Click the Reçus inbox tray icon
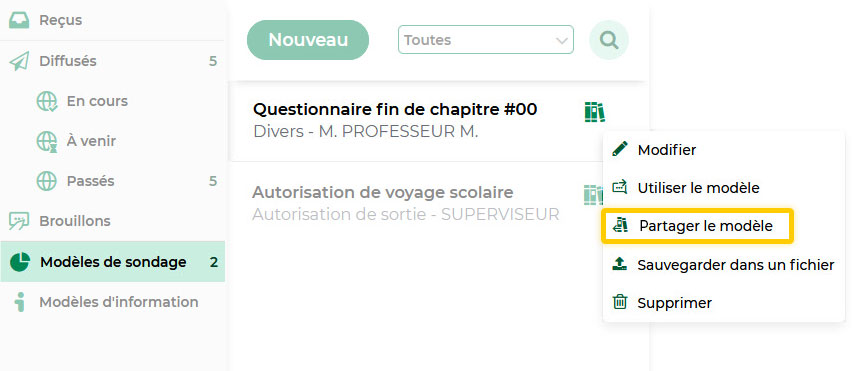856x371 pixels. (19, 20)
